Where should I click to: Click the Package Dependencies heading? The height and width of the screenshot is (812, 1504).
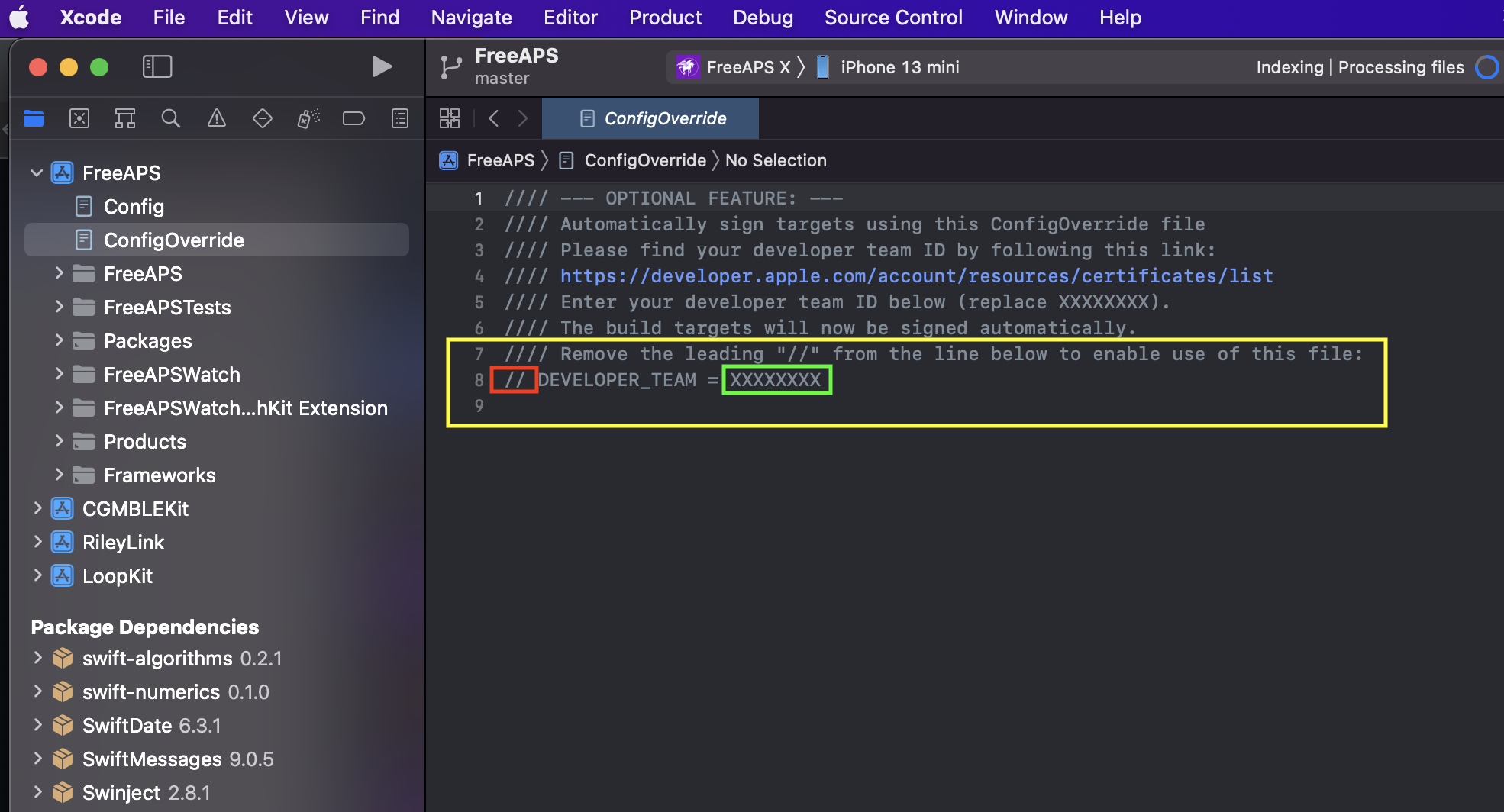144,627
